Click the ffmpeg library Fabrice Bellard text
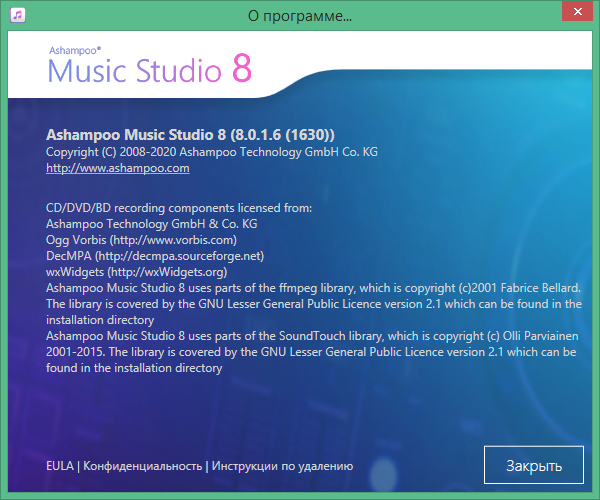600x500 pixels. (313, 304)
